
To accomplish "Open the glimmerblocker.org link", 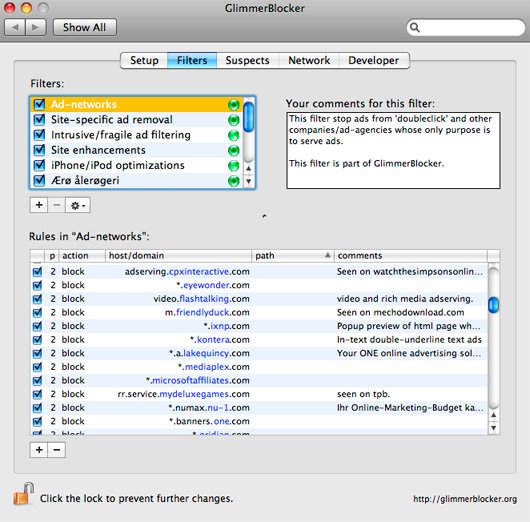I will (x=465, y=499).
